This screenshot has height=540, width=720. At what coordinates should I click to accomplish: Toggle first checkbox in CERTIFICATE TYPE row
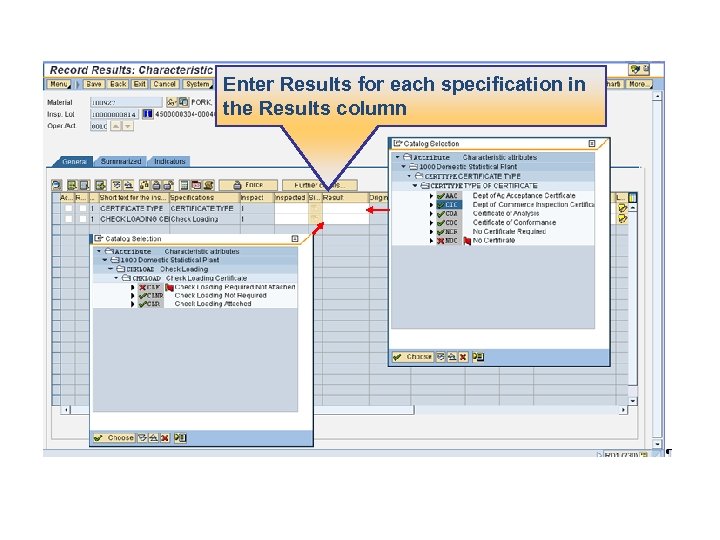(x=68, y=208)
